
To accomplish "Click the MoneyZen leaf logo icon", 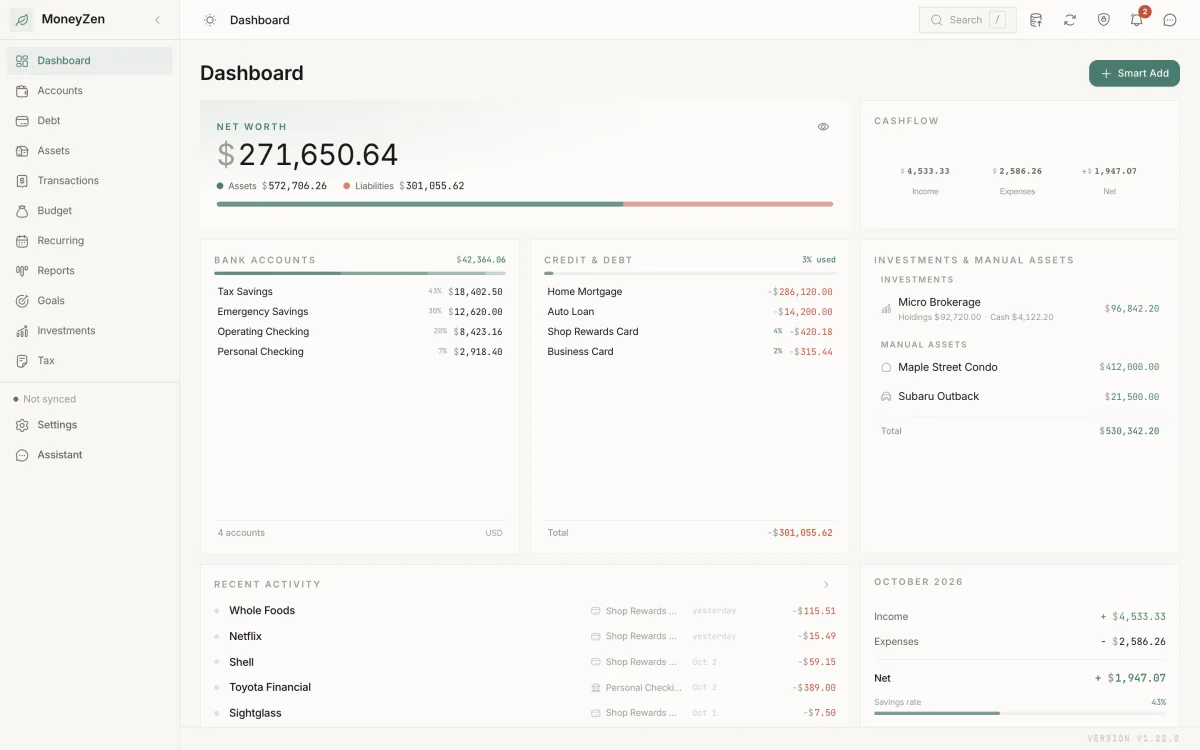I will click(22, 20).
